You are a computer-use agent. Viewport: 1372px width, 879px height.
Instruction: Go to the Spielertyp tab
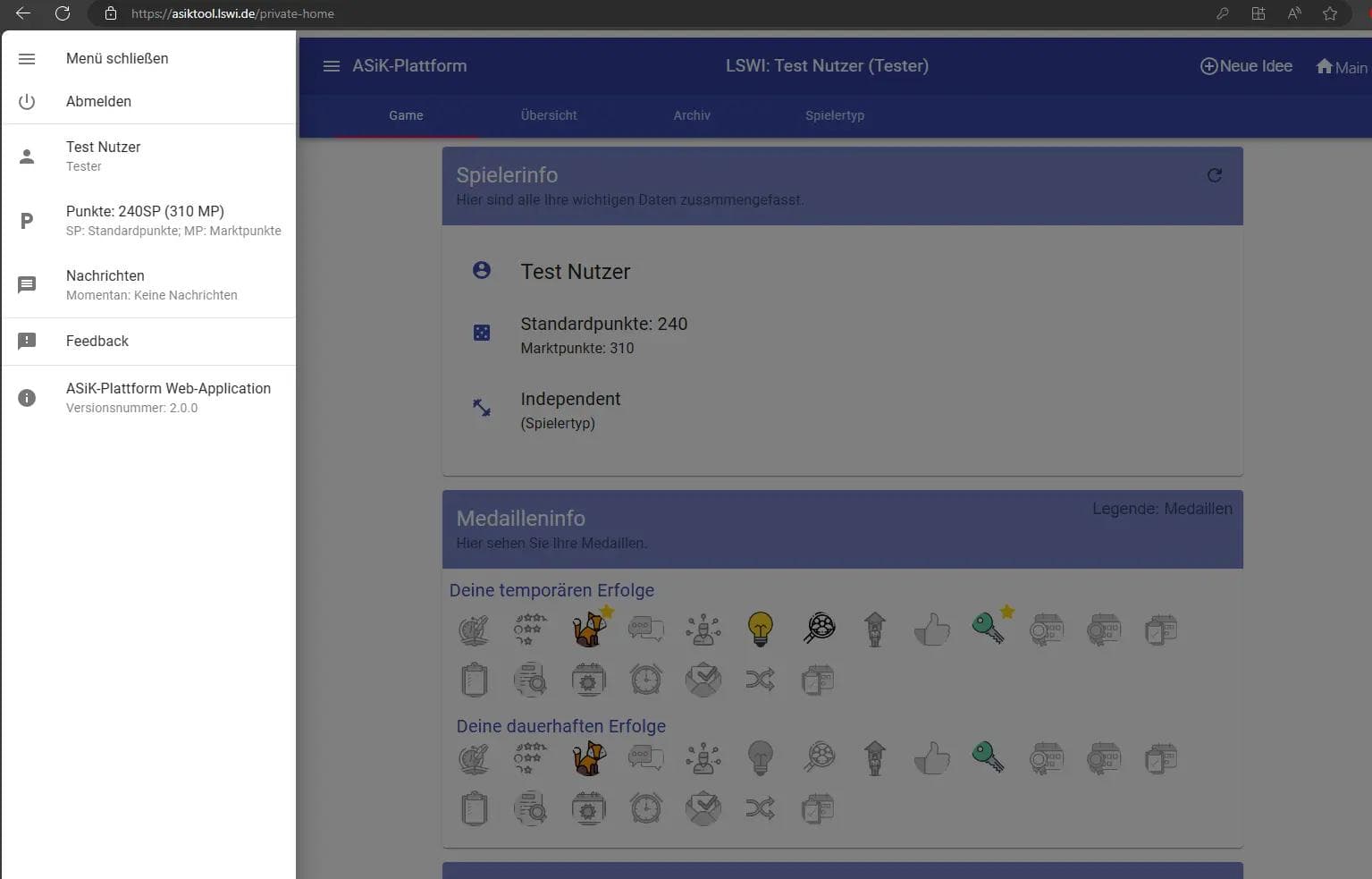834,115
